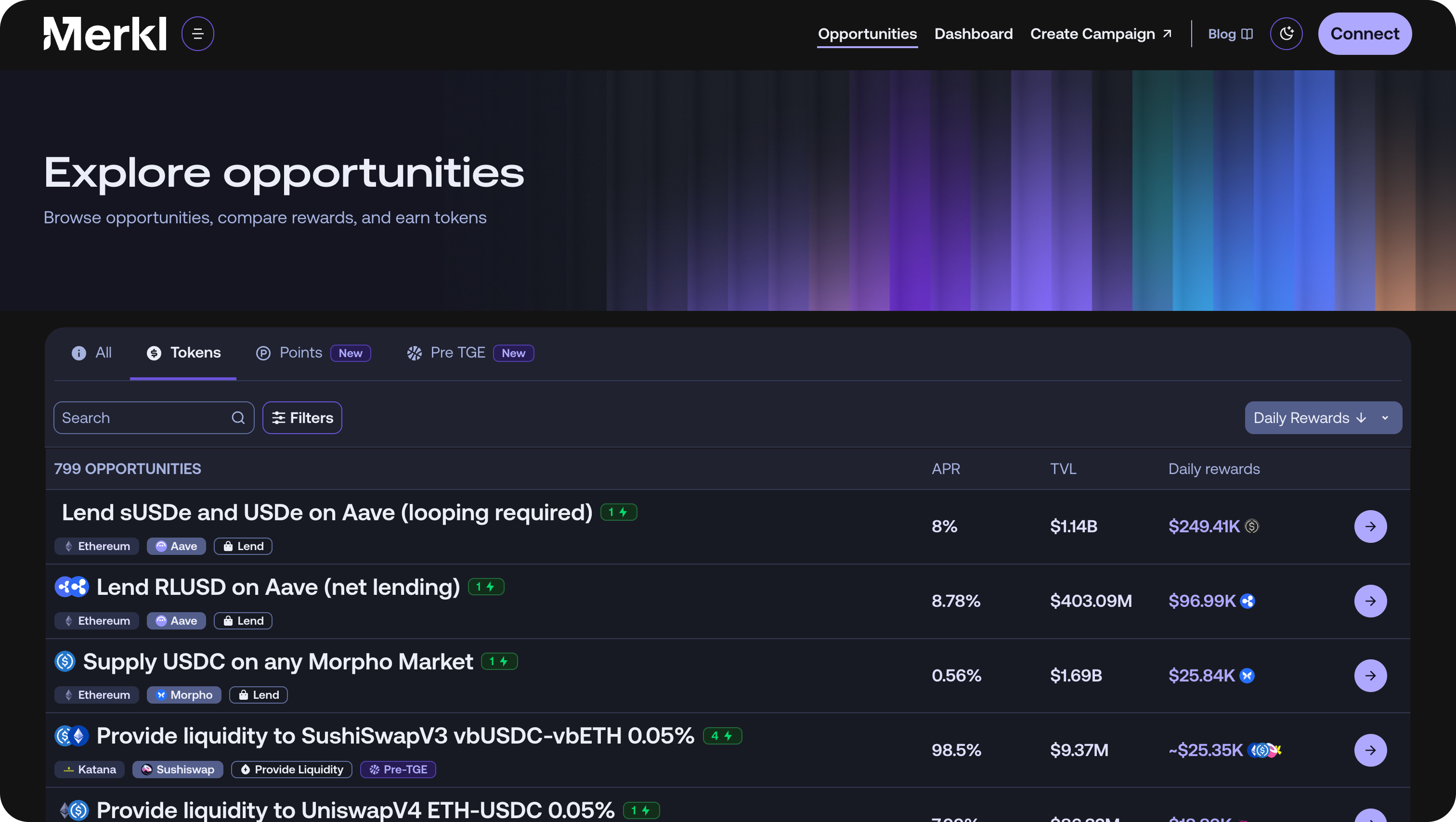Click reward token icons next to ~$25.35K
Image resolution: width=1456 pixels, height=822 pixels.
[x=1264, y=750]
